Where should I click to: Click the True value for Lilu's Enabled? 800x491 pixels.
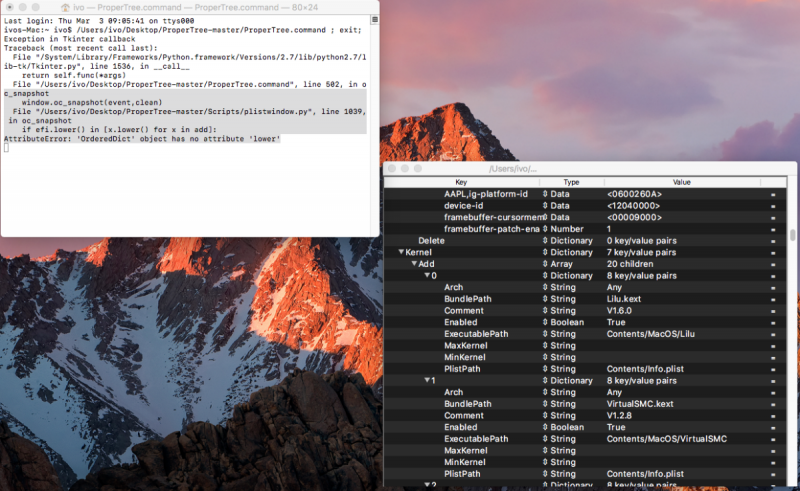coord(617,322)
